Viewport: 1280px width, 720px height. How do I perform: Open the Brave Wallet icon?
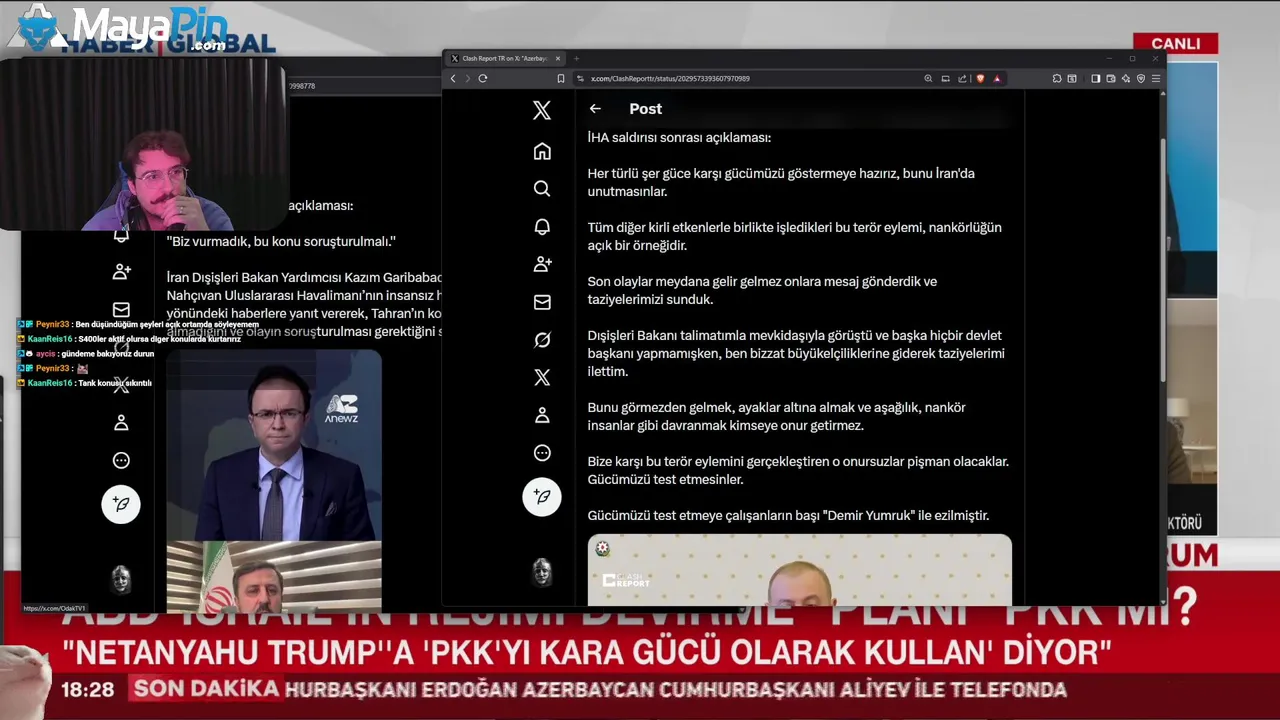(1111, 78)
